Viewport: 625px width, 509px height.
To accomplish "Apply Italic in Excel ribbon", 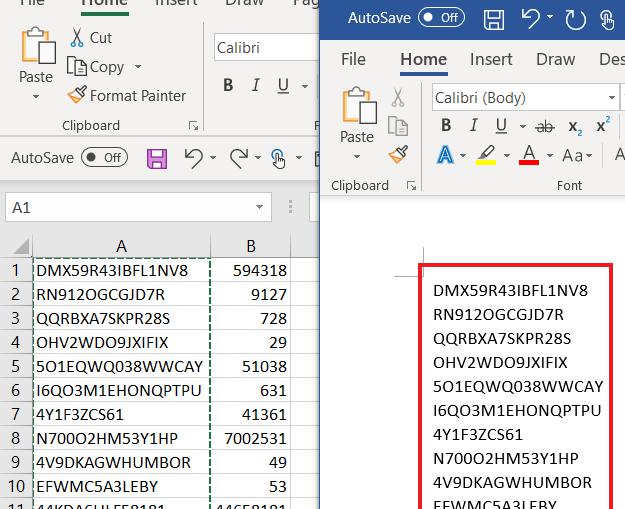I will (x=256, y=85).
